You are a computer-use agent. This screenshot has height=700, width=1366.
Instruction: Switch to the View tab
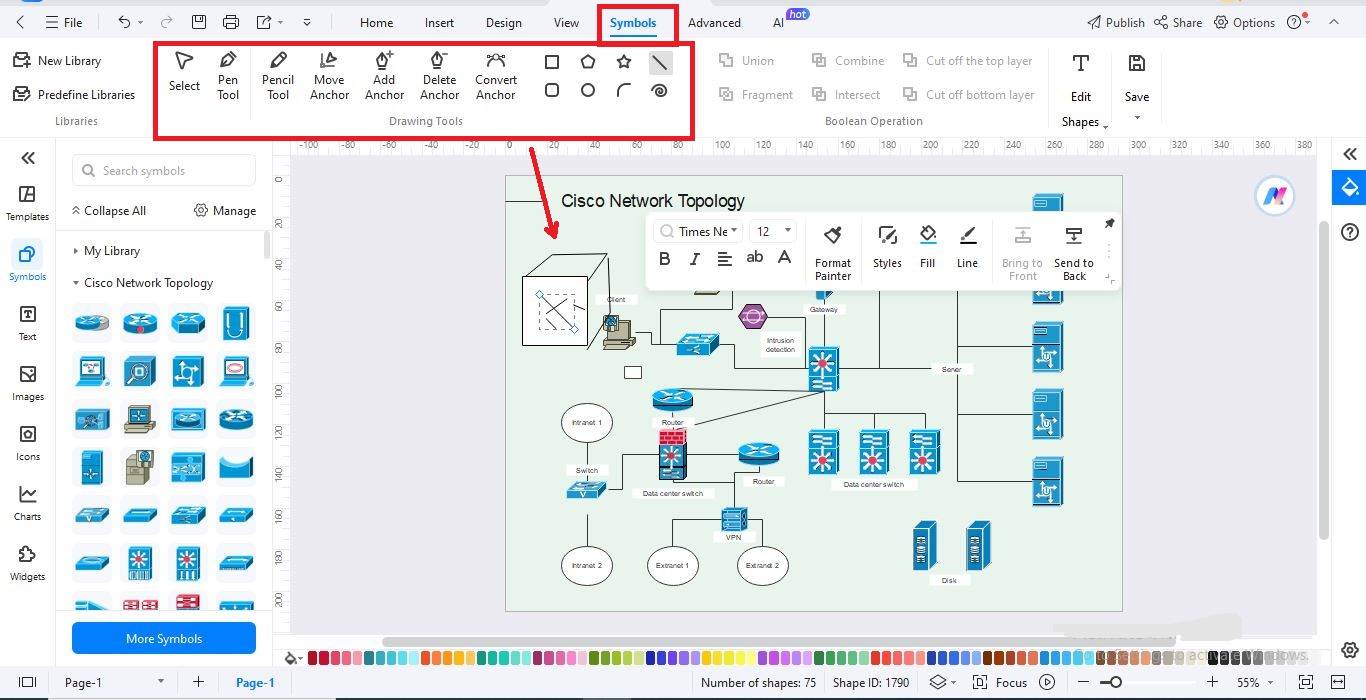566,22
